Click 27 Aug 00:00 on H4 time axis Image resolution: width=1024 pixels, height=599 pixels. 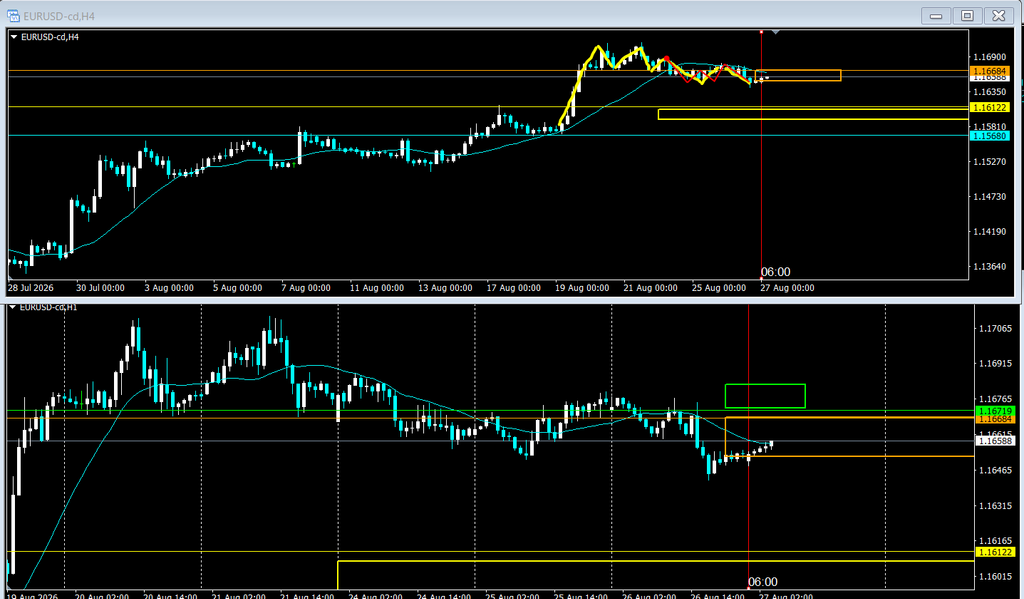pyautogui.click(x=787, y=288)
